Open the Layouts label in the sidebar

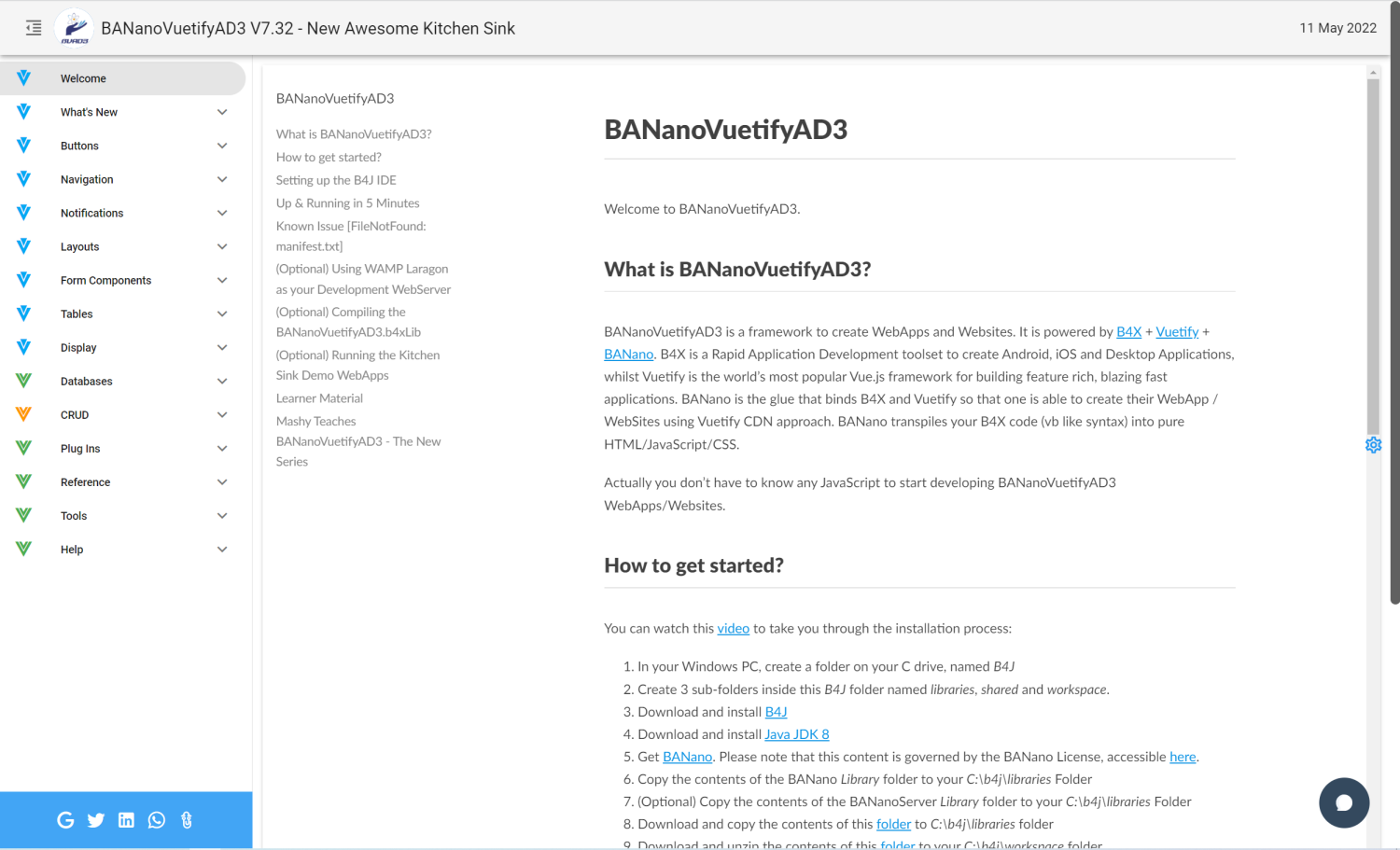(79, 246)
